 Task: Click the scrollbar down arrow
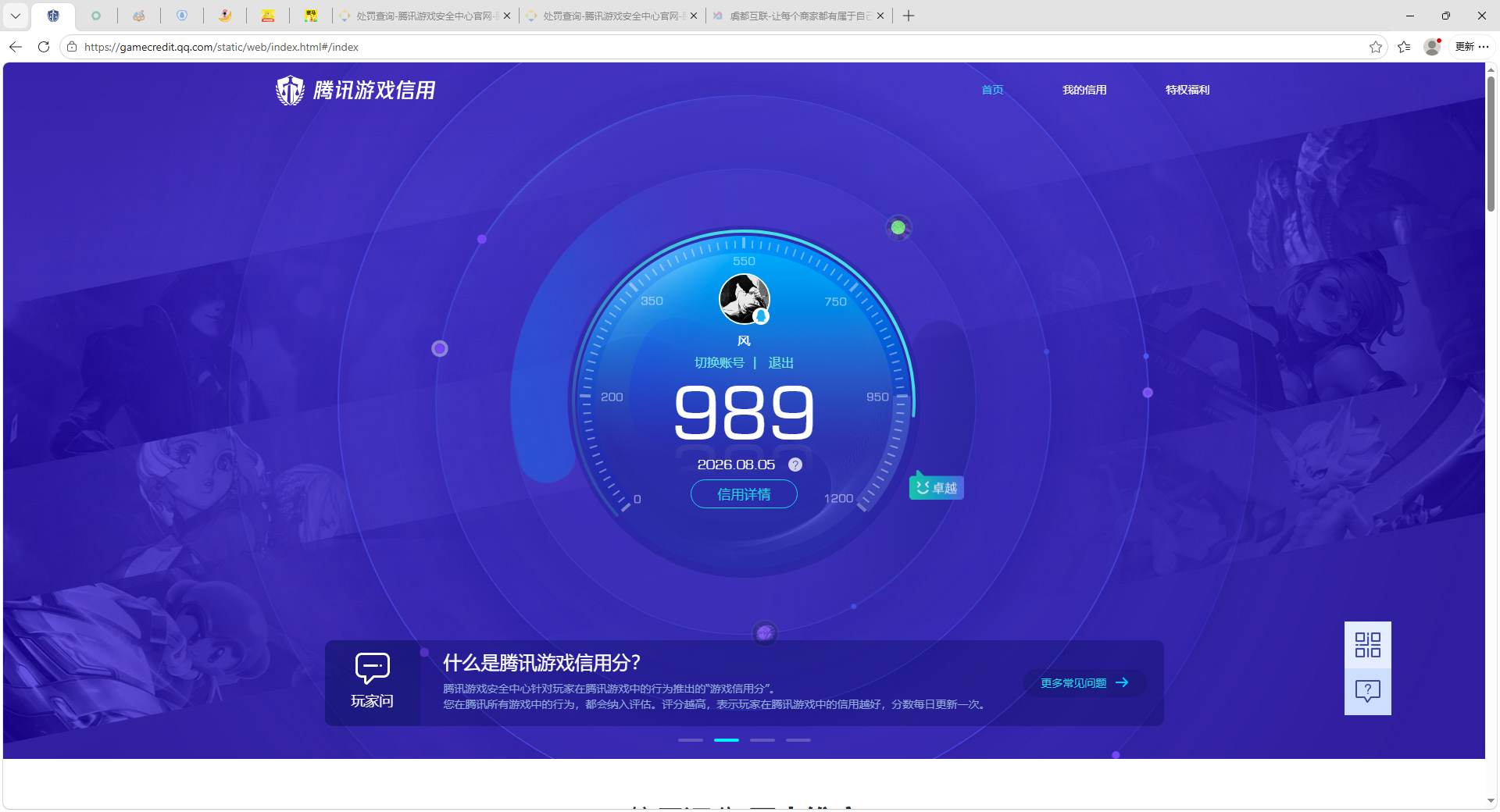(1491, 800)
